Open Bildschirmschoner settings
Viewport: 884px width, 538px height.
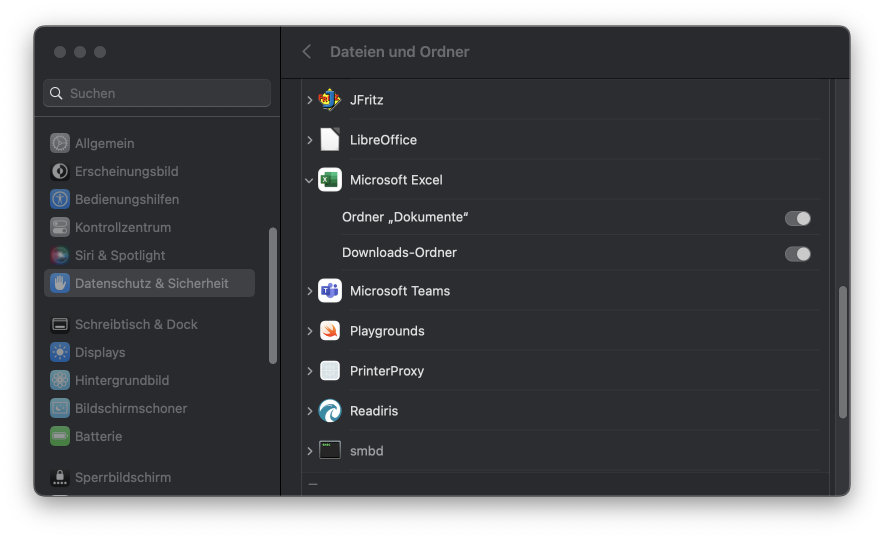click(x=149, y=408)
